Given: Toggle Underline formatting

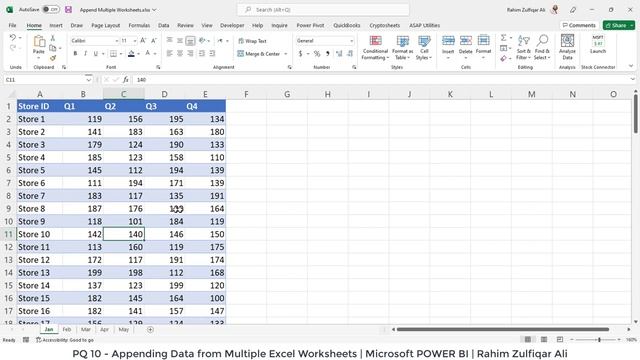Looking at the screenshot, I should coord(96,53).
